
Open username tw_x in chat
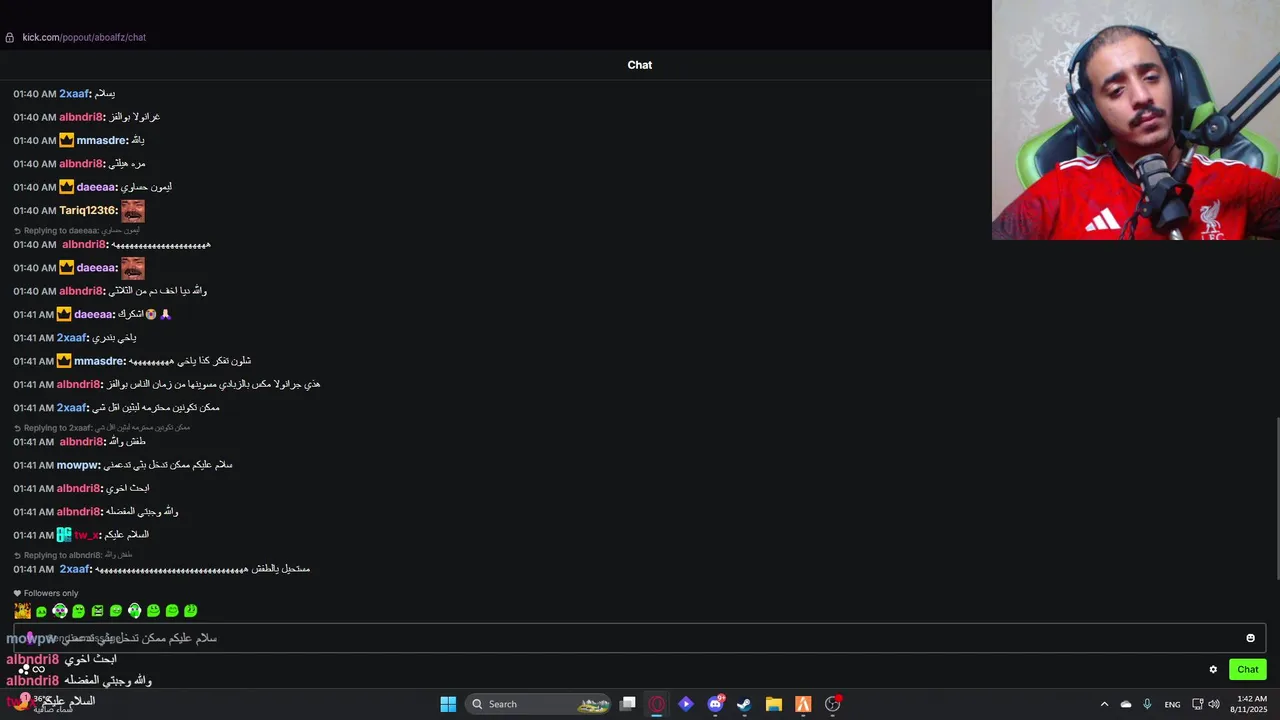pos(87,535)
